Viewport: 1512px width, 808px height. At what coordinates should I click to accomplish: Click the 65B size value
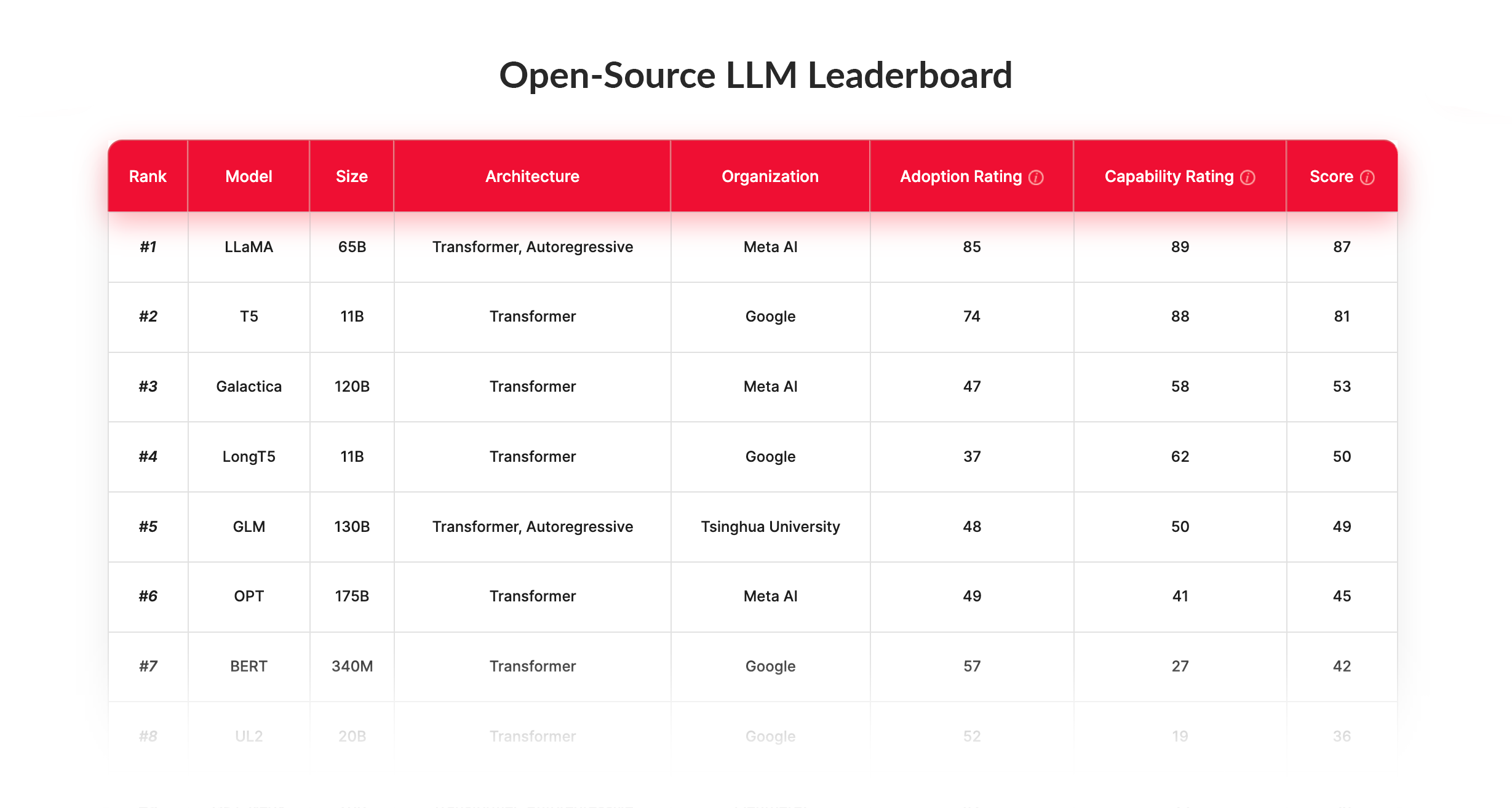[x=352, y=247]
